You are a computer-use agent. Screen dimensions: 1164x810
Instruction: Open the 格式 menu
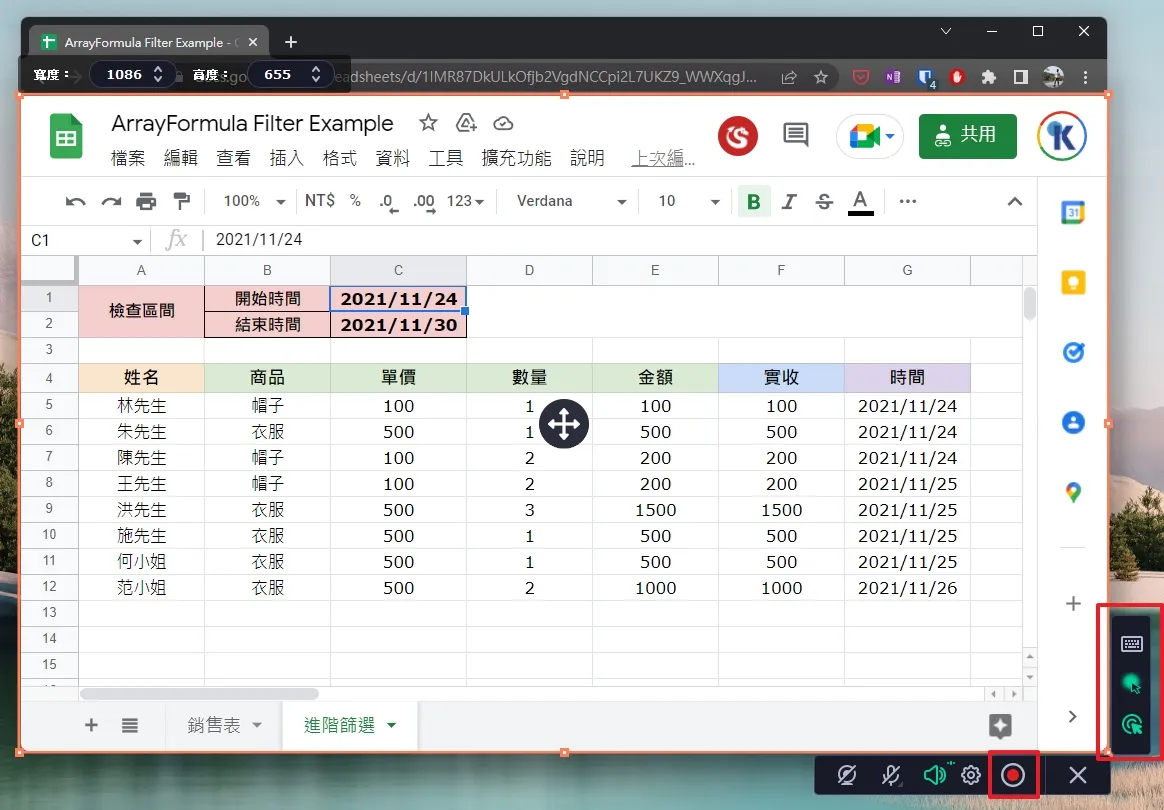coord(339,158)
